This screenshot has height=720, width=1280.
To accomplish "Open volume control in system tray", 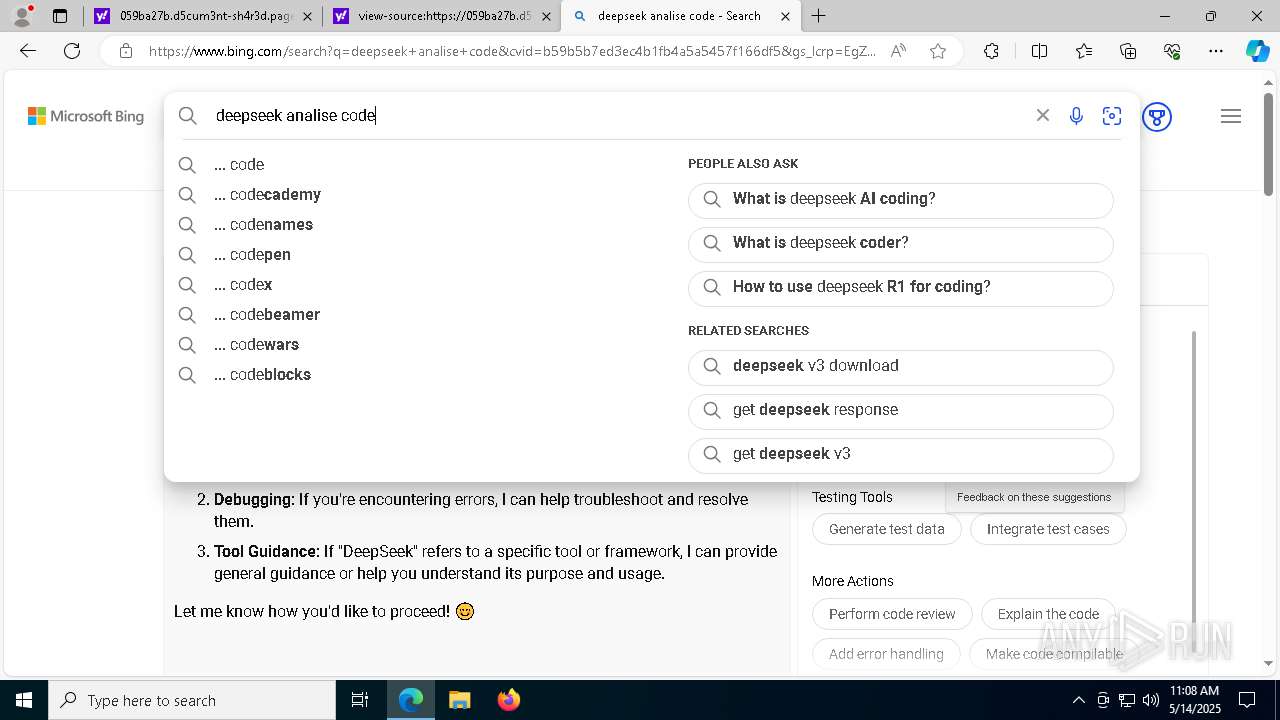I will [1151, 700].
